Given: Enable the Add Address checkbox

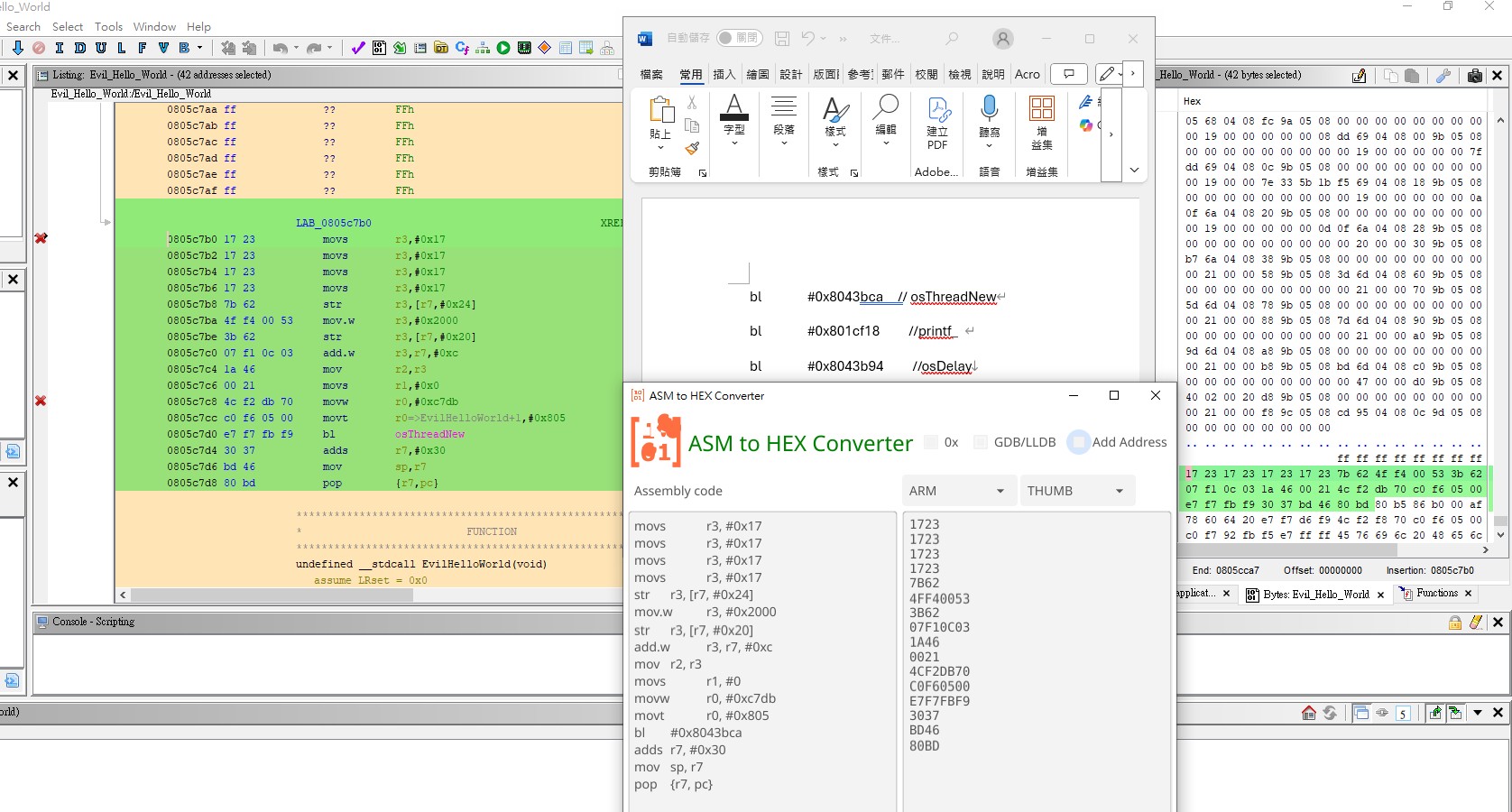Looking at the screenshot, I should [1078, 442].
